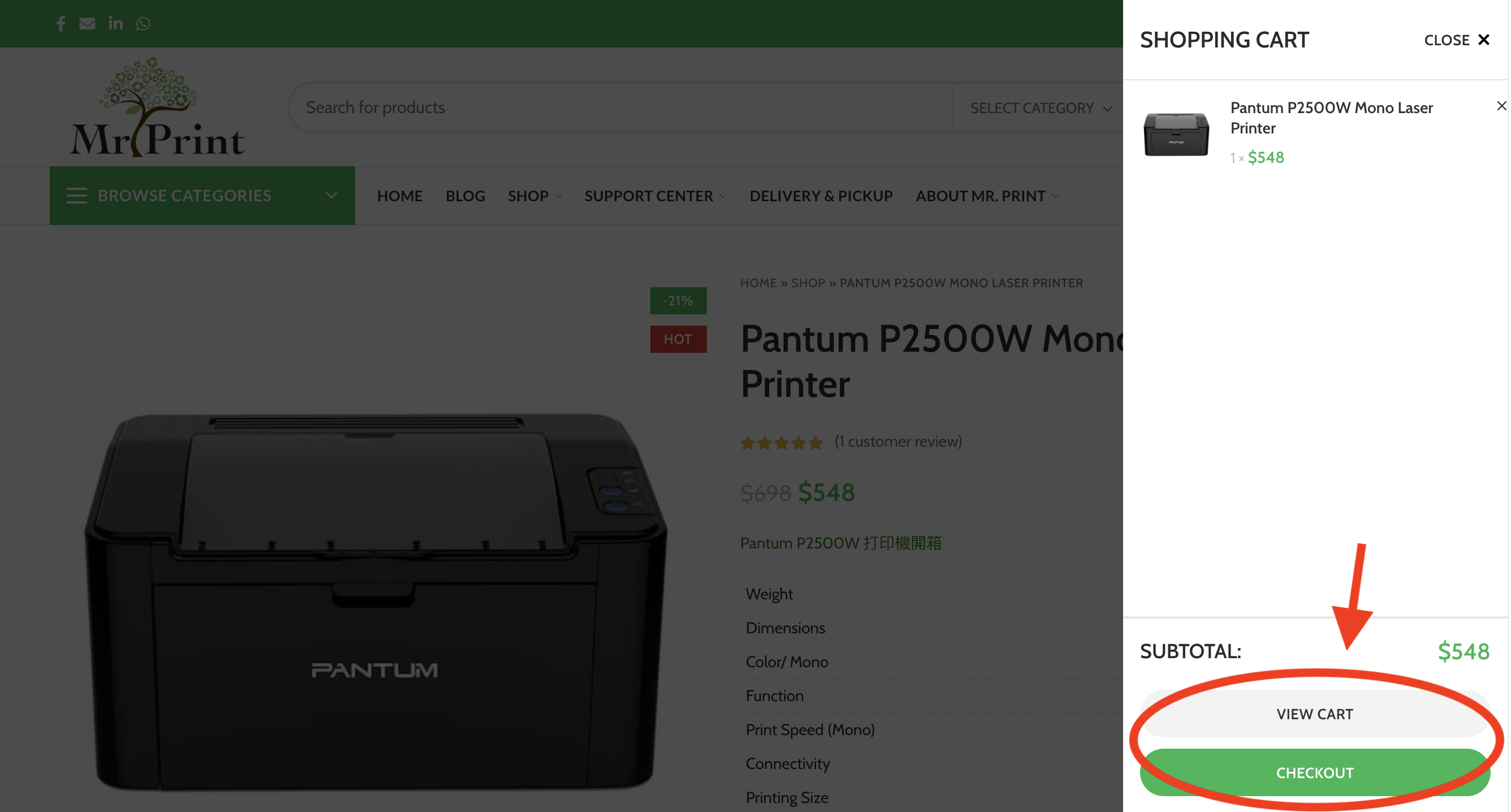The image size is (1511, 812).
Task: Click the Dimensions attribute row
Action: click(x=931, y=628)
